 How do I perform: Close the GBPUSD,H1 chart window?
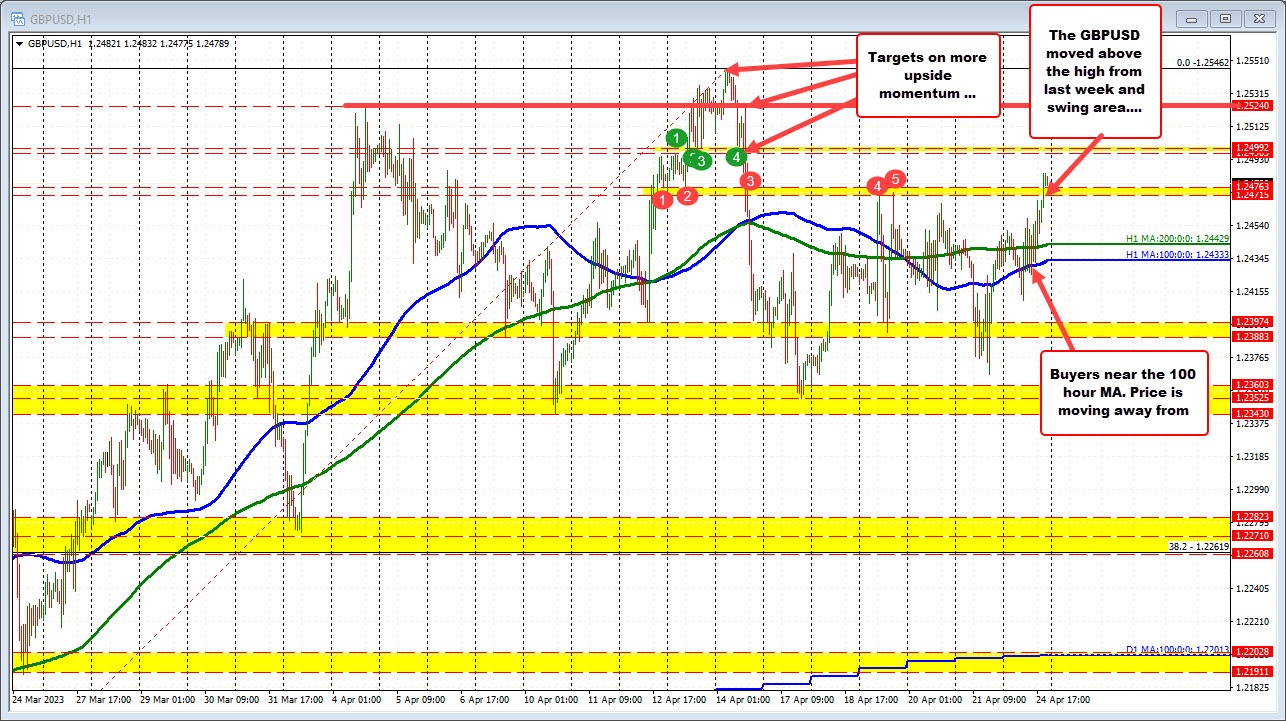(1257, 17)
